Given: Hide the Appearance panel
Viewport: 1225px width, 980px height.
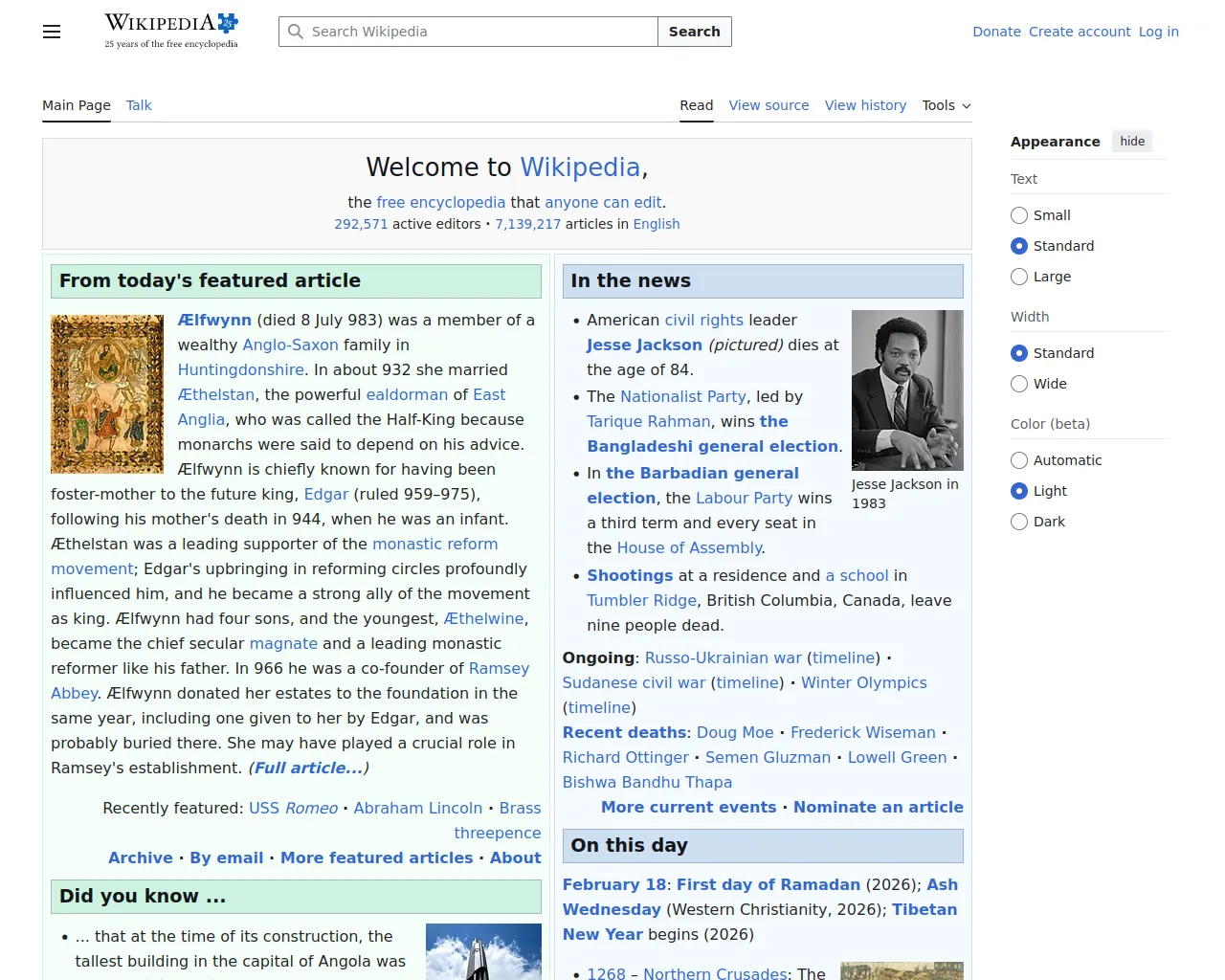Looking at the screenshot, I should pyautogui.click(x=1131, y=141).
